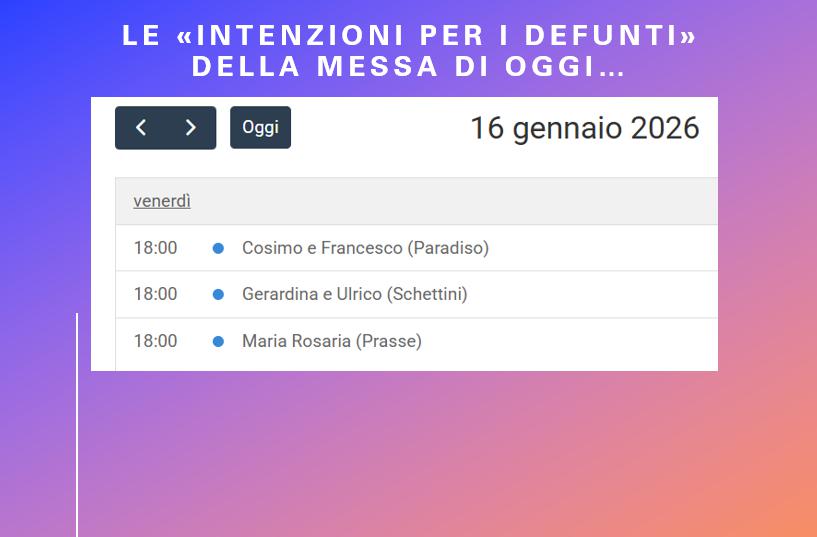This screenshot has width=817, height=537.
Task: Click the gray day header bar right of venerdì
Action: [450, 201]
